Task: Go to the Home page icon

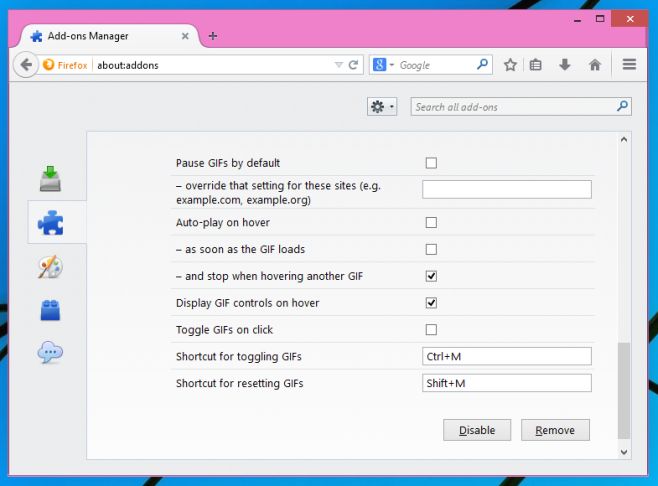Action: click(595, 65)
